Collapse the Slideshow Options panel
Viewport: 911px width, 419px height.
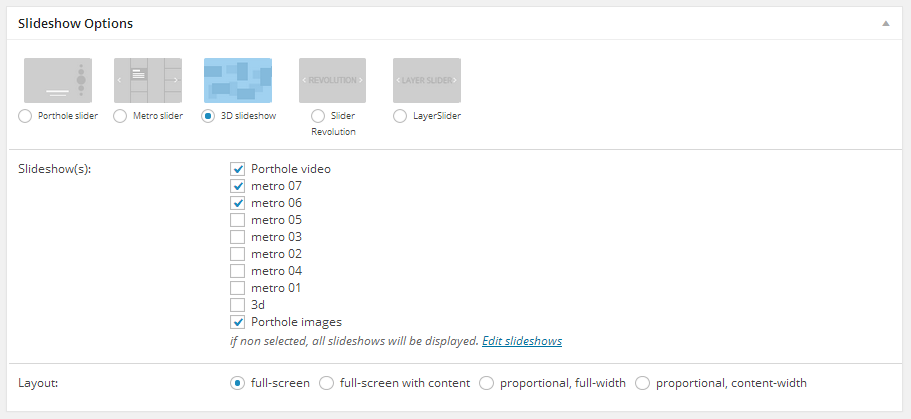point(885,22)
